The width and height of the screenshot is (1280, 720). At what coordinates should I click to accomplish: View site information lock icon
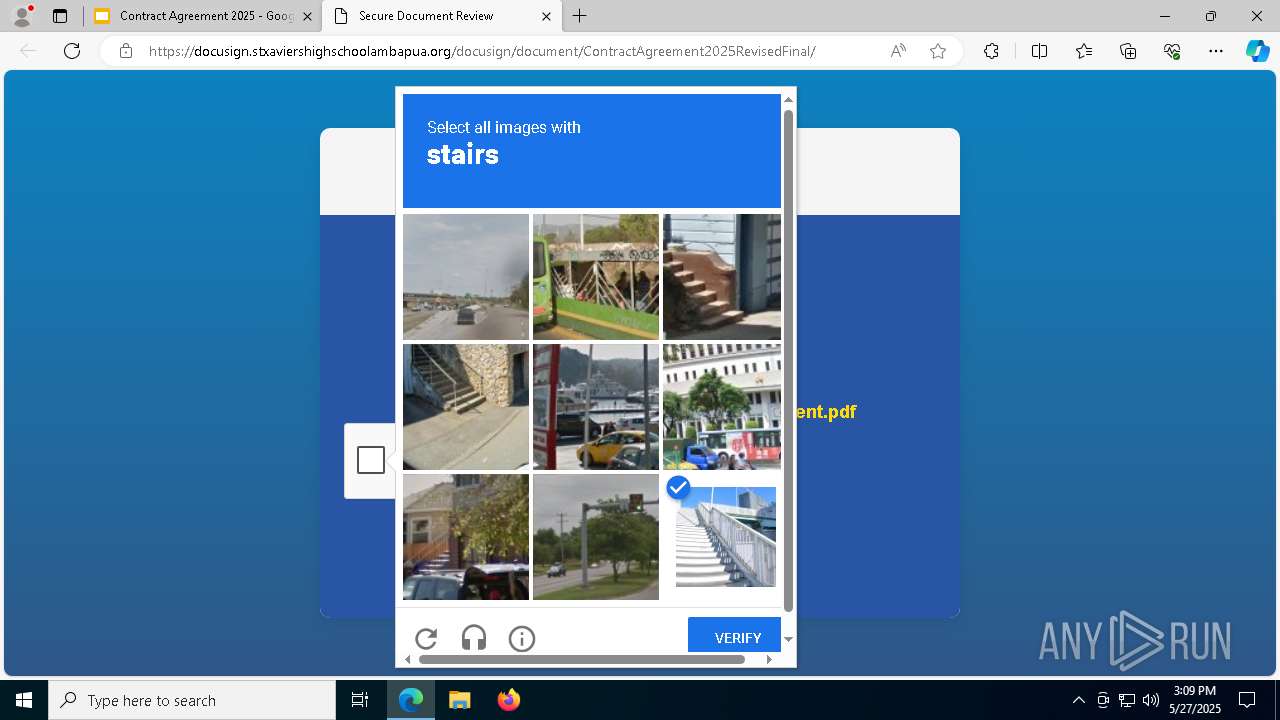click(x=126, y=51)
